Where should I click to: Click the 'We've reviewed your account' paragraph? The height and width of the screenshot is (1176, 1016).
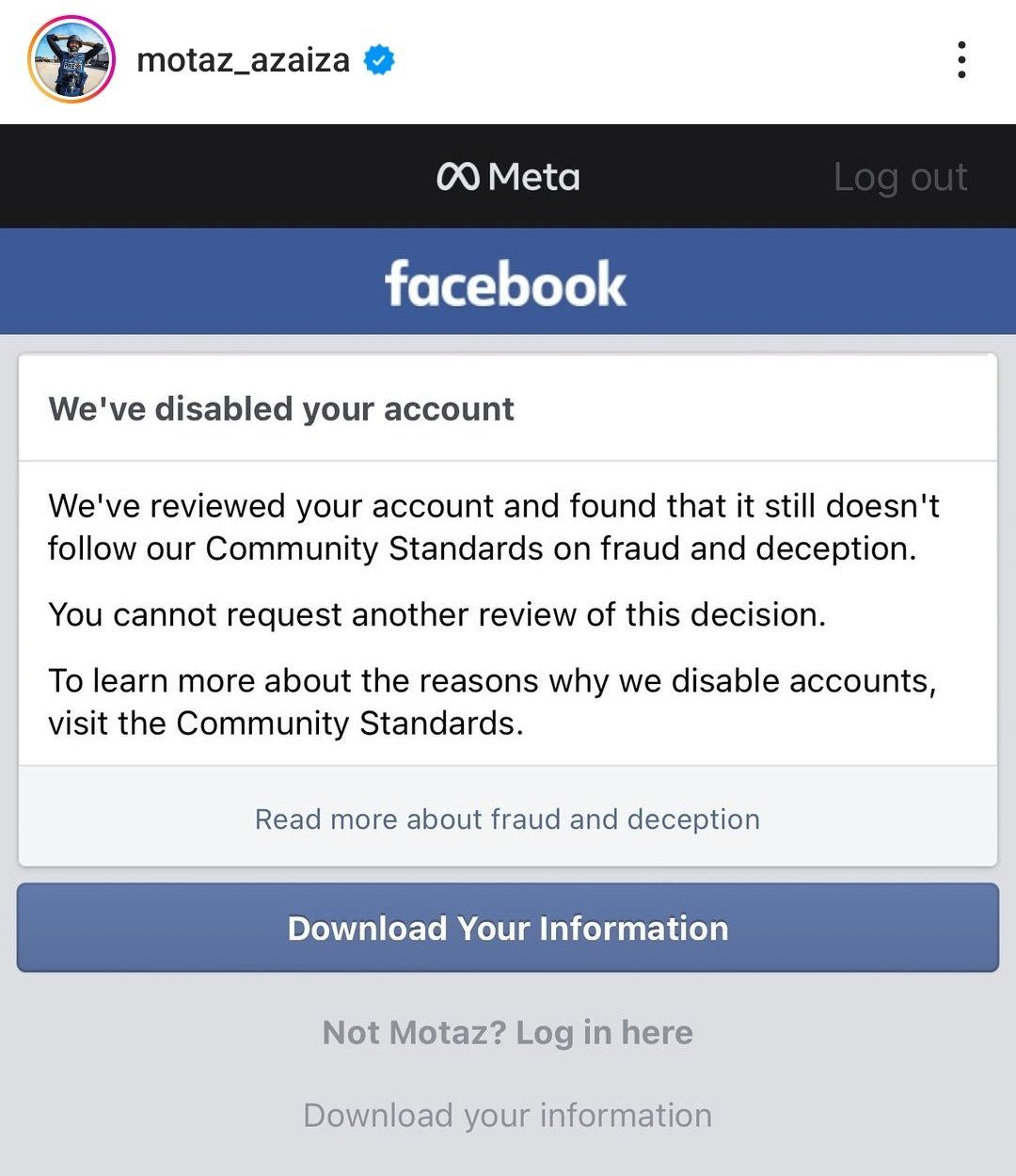point(494,527)
